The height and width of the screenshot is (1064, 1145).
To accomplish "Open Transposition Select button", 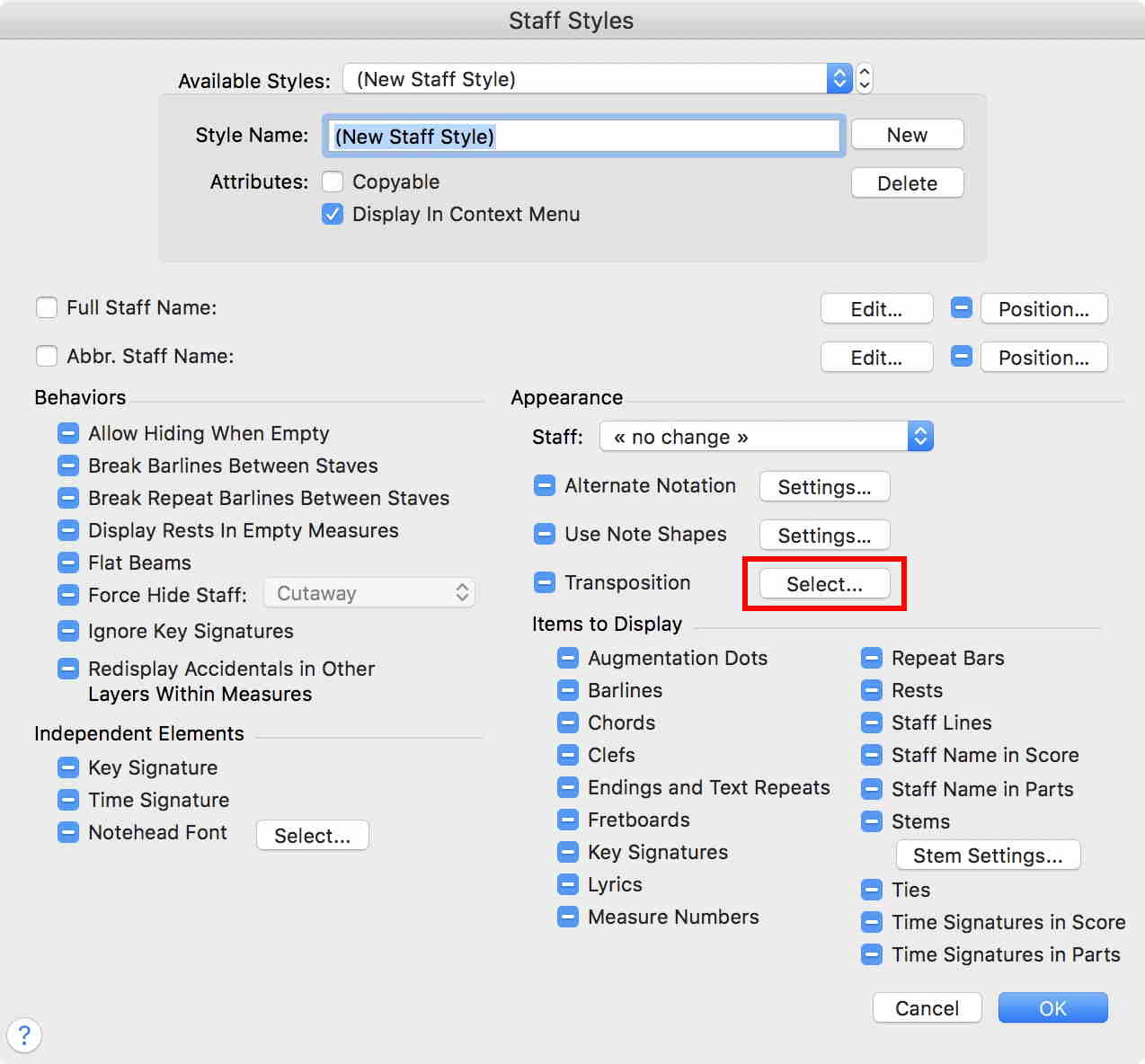I will click(x=824, y=584).
